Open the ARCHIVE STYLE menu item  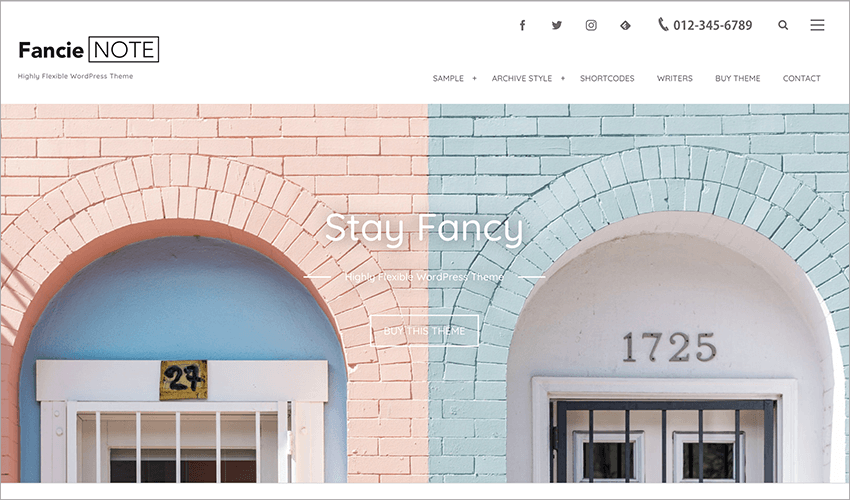tap(521, 78)
